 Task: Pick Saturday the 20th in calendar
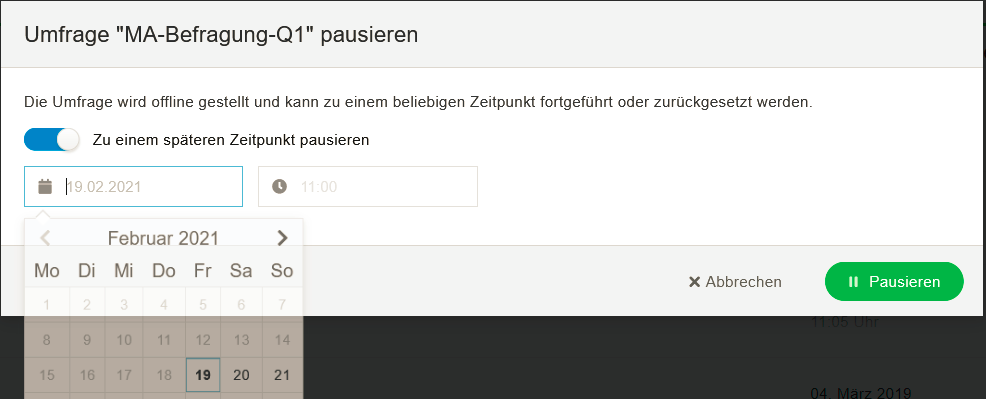click(x=241, y=375)
